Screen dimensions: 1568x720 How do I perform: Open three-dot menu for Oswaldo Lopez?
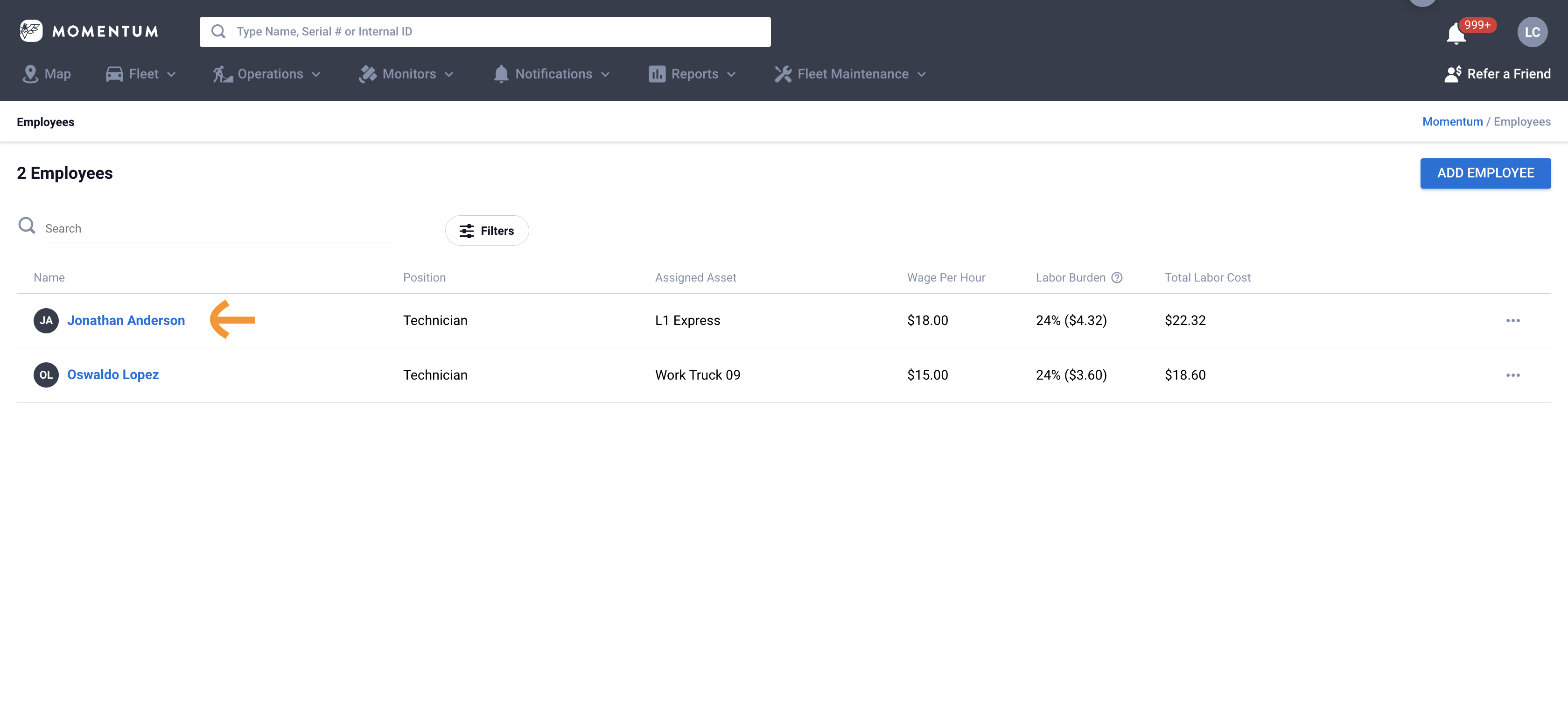click(1512, 375)
